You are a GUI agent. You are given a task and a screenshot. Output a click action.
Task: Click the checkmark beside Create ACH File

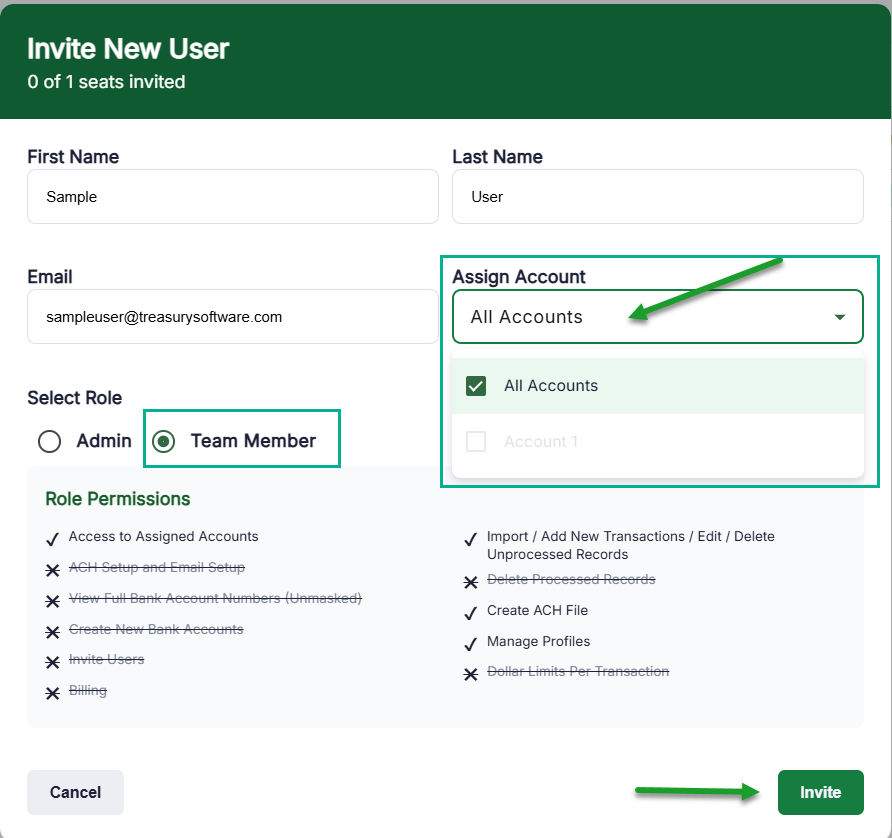tap(470, 613)
